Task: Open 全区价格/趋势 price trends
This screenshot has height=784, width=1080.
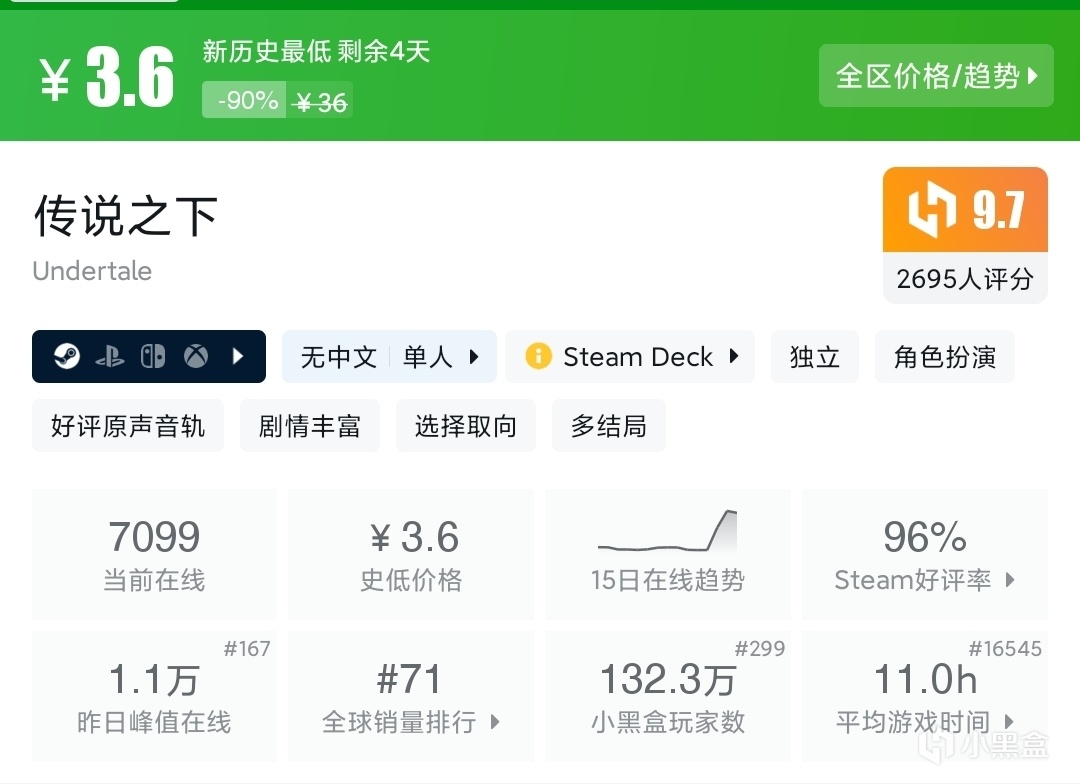Action: pos(936,76)
